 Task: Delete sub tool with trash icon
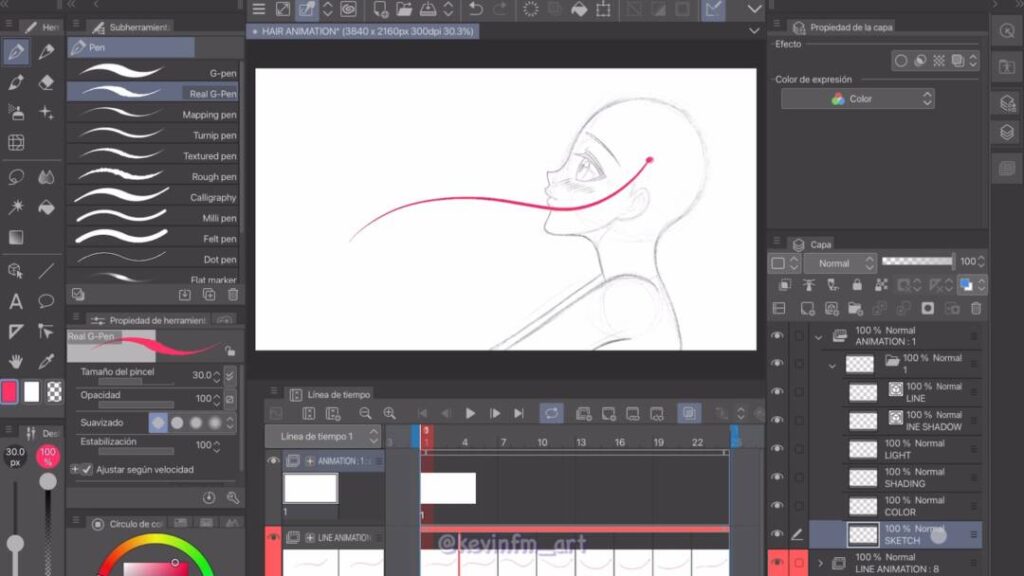[x=233, y=295]
